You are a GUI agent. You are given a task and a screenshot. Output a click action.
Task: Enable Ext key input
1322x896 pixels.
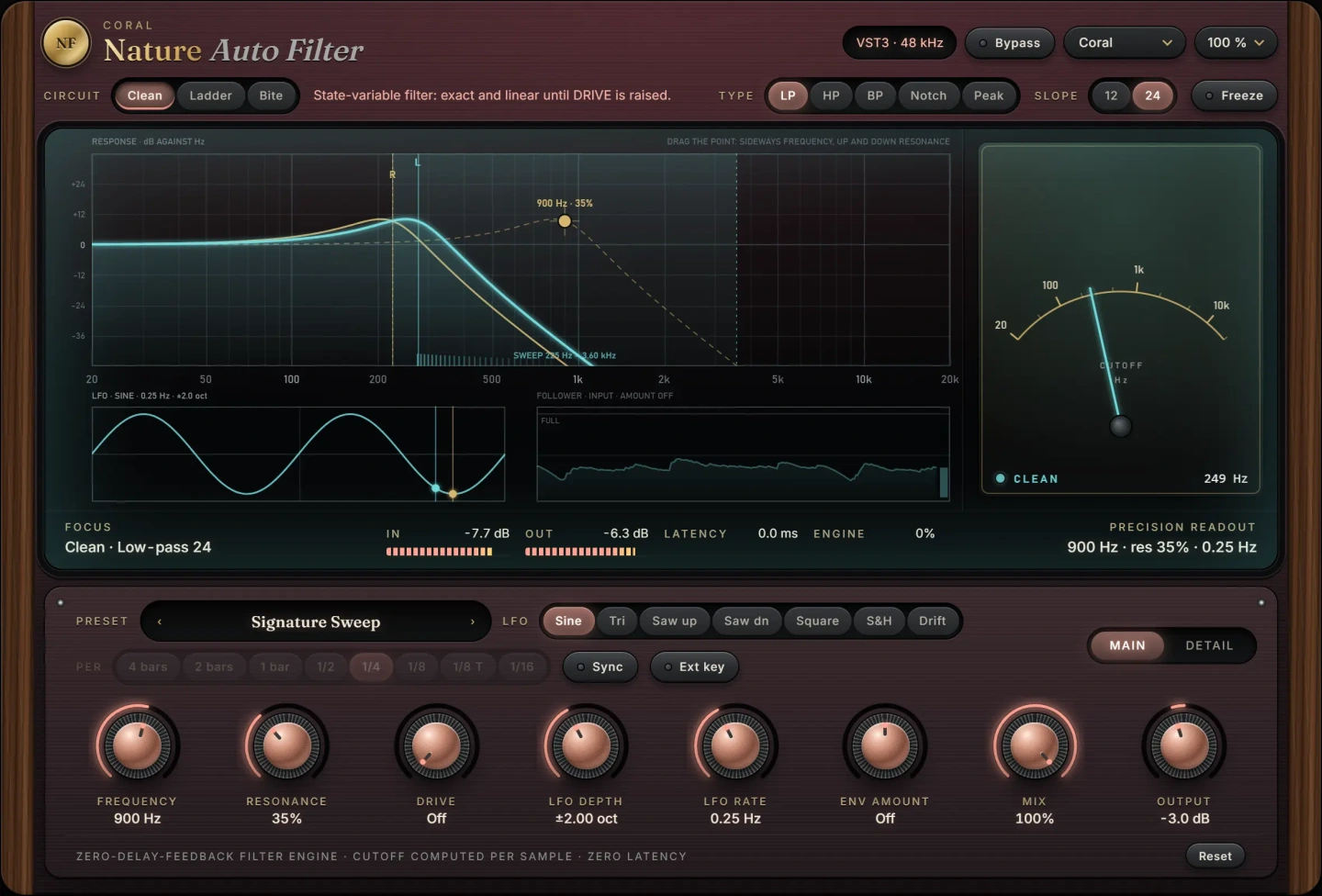pos(694,666)
